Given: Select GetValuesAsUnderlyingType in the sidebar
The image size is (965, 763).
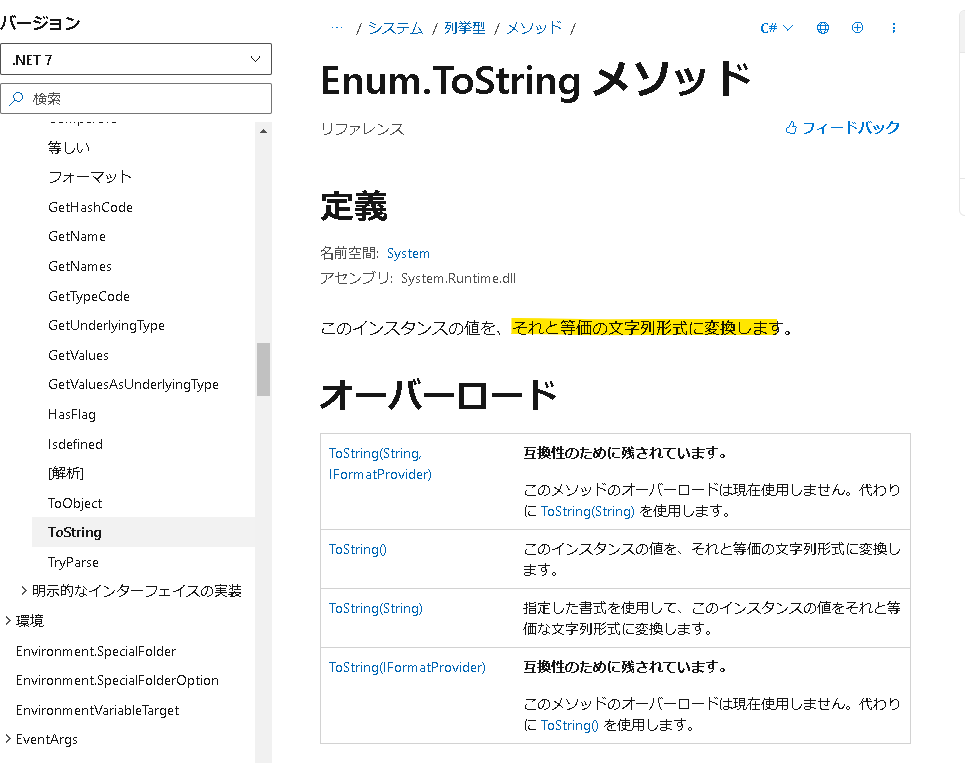Looking at the screenshot, I should pos(133,384).
